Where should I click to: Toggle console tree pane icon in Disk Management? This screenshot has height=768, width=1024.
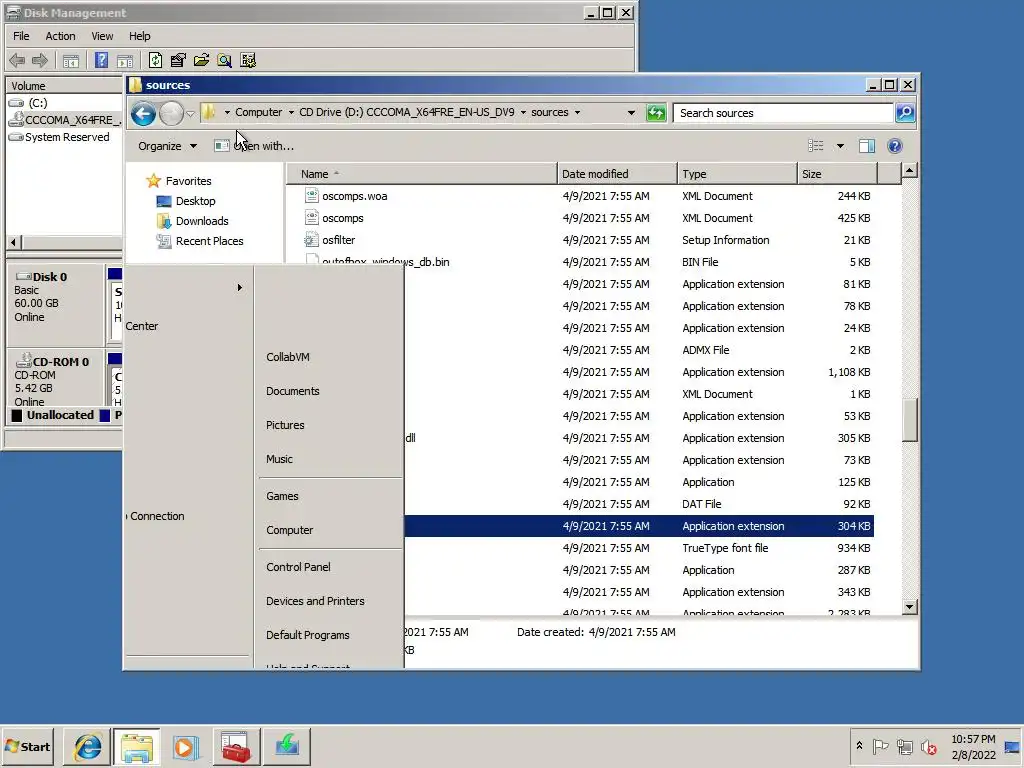click(x=71, y=61)
